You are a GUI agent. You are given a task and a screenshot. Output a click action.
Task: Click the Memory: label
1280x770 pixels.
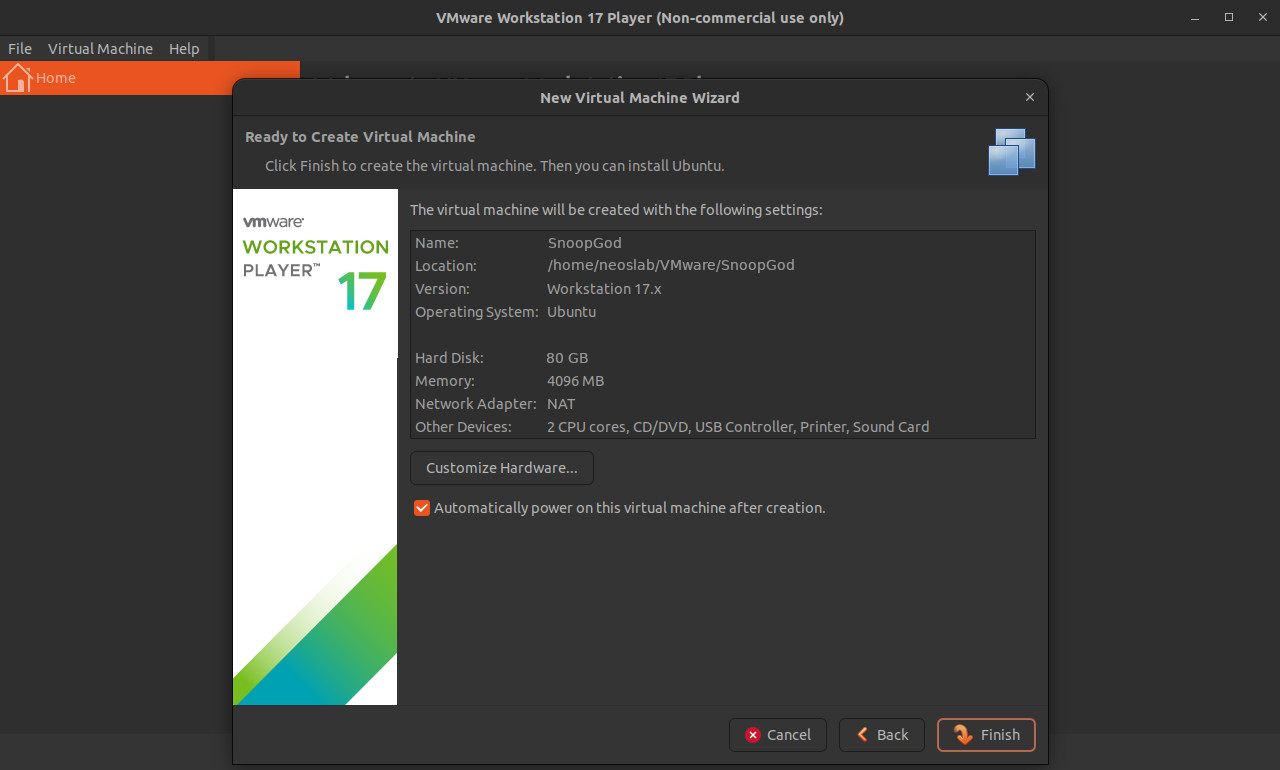(445, 381)
